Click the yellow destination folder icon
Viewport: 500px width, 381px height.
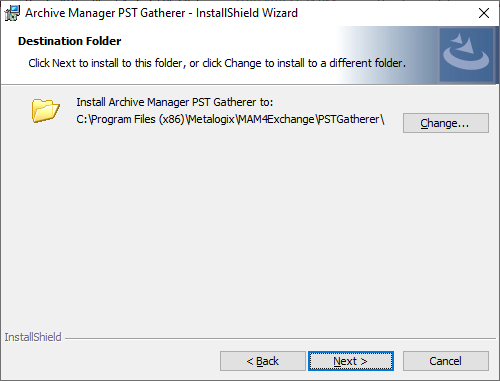(x=46, y=110)
